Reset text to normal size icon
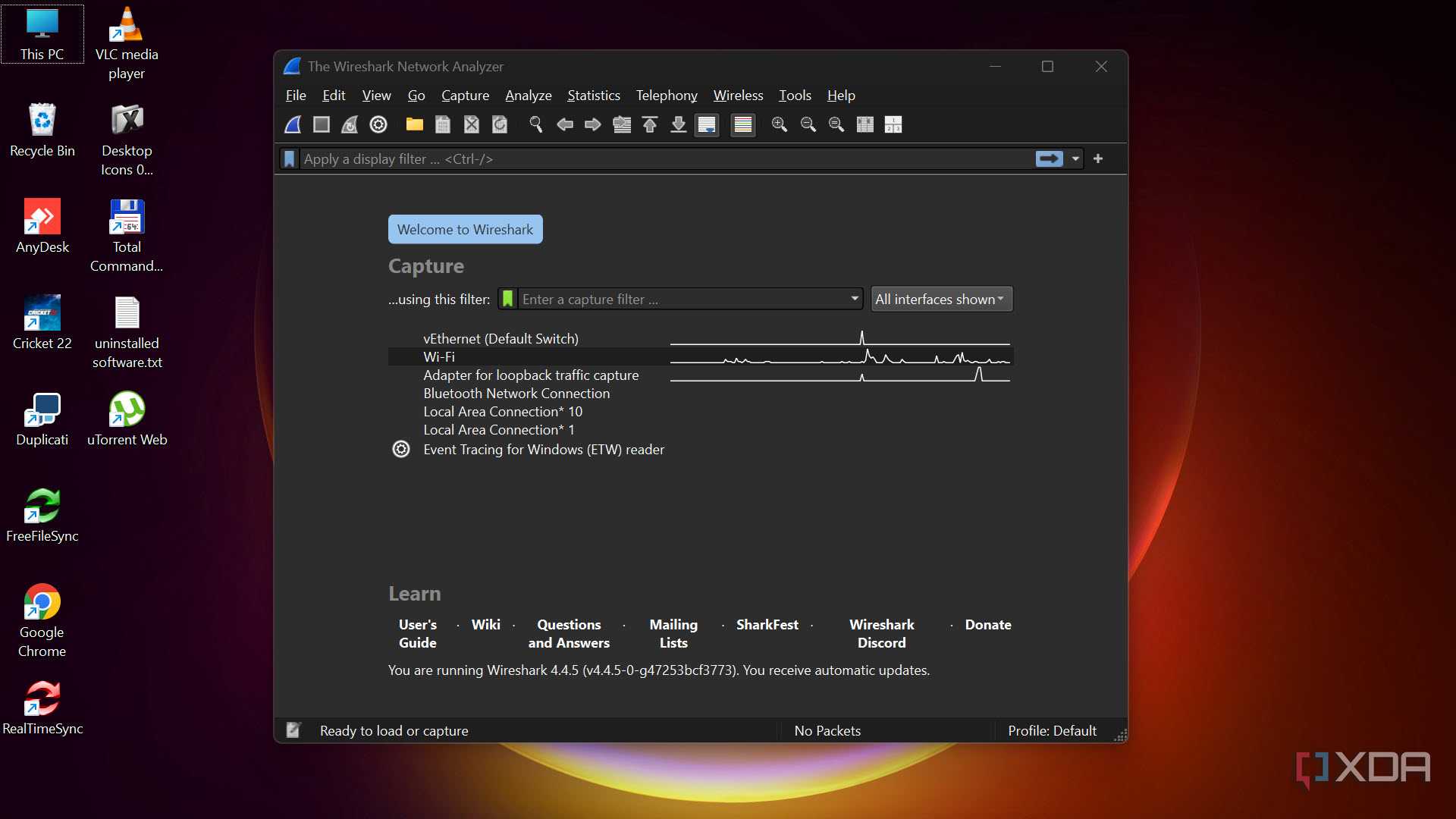 pos(836,124)
